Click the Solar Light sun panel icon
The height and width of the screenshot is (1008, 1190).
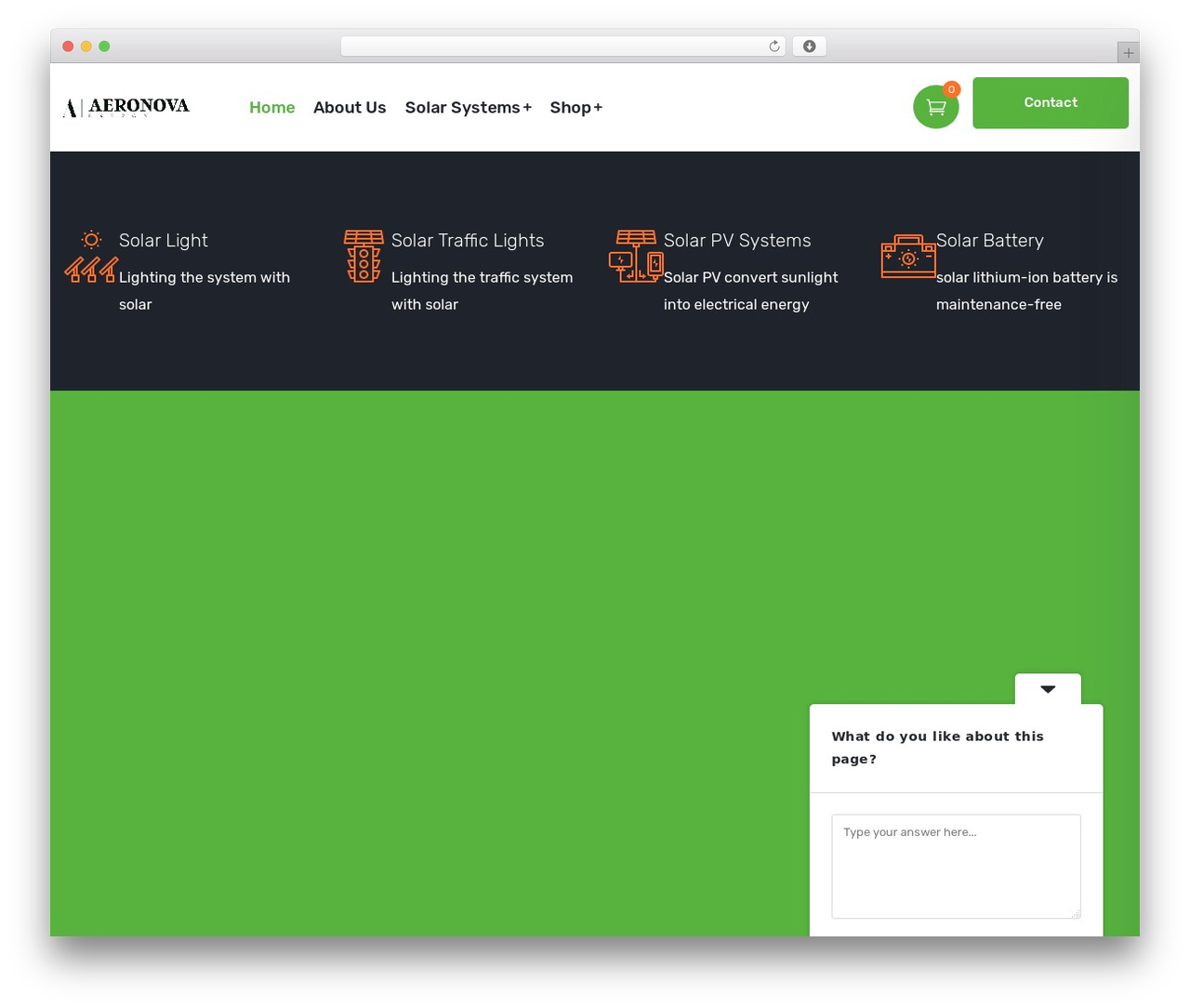[91, 257]
